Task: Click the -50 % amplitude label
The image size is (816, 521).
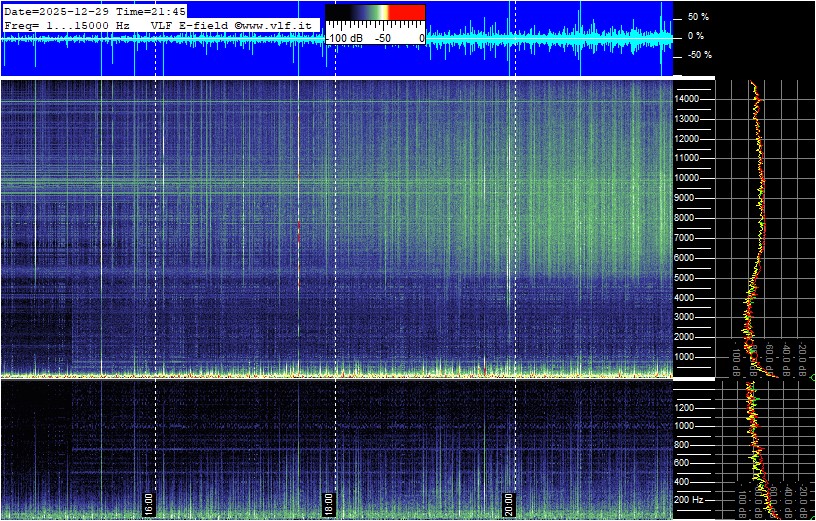Action: coord(697,55)
